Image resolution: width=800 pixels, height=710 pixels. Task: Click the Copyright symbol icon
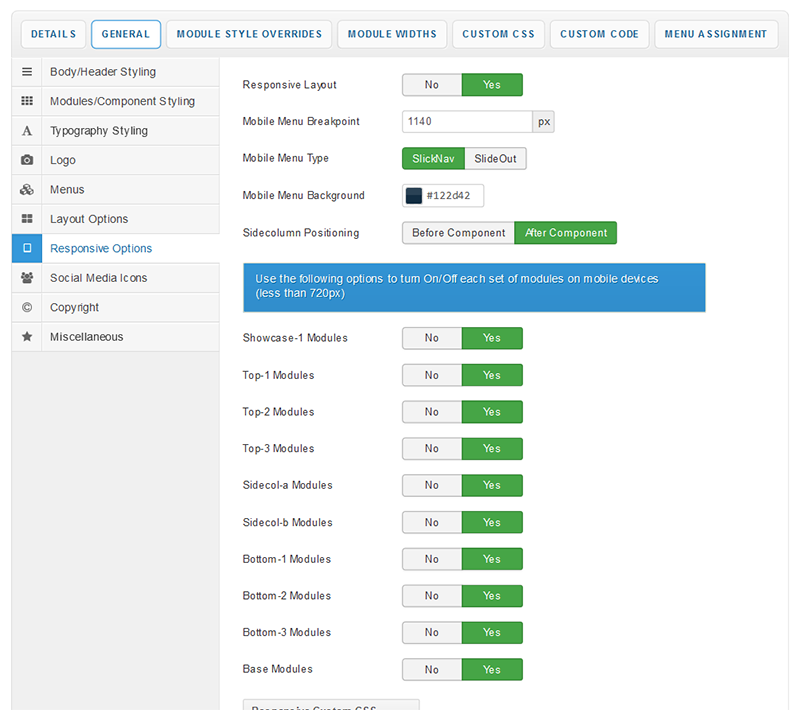(27, 307)
